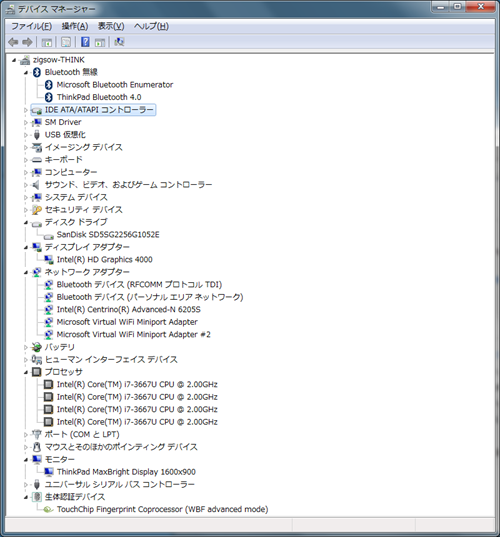Open the 表示(V) menu
Image resolution: width=500 pixels, height=537 pixels.
pos(111,26)
